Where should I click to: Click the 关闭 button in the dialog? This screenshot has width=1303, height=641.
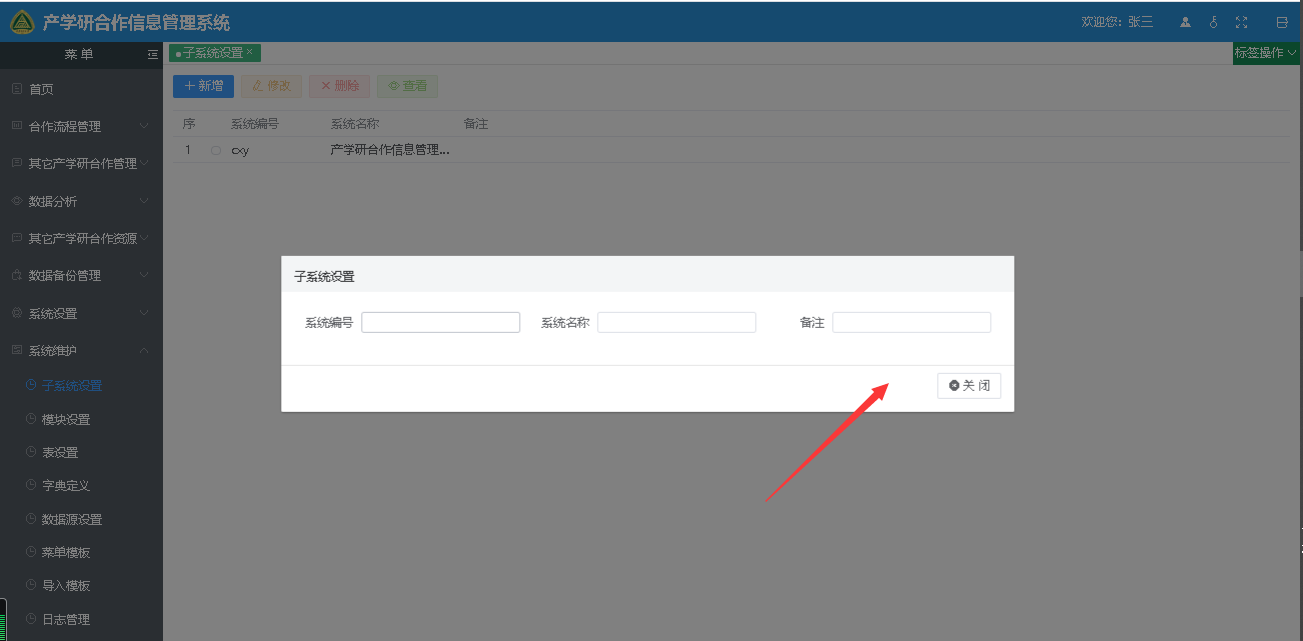(969, 386)
